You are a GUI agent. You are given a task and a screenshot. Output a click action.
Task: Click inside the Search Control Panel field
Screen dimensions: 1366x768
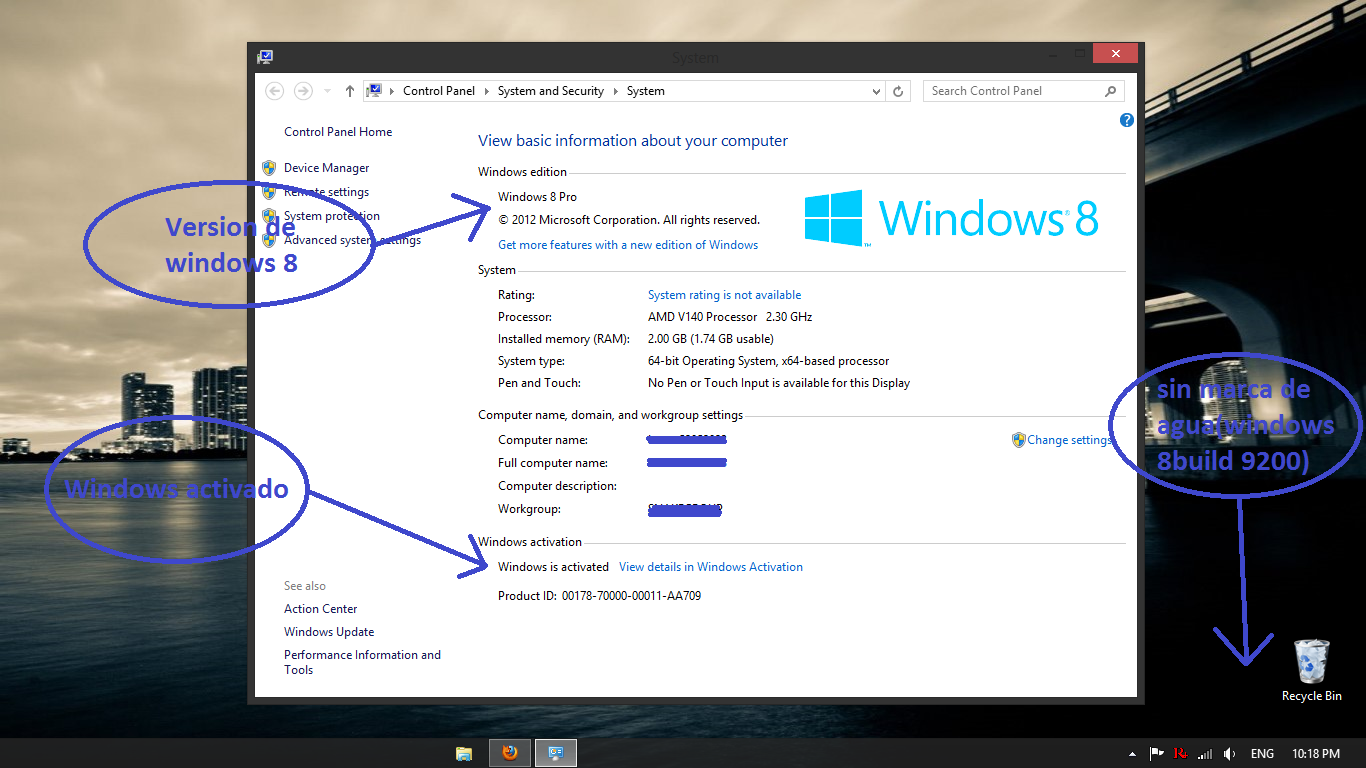point(1010,90)
